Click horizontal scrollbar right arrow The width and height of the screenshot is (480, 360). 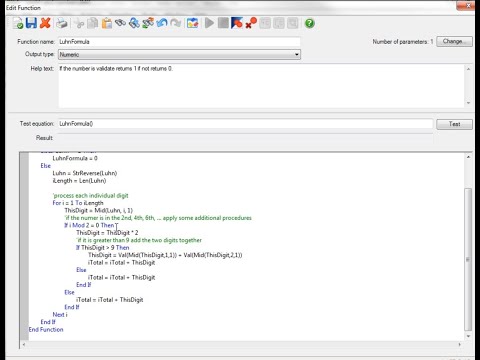459,344
